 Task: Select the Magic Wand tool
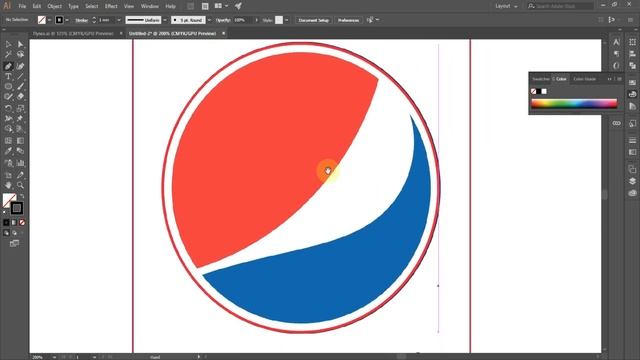[x=8, y=54]
